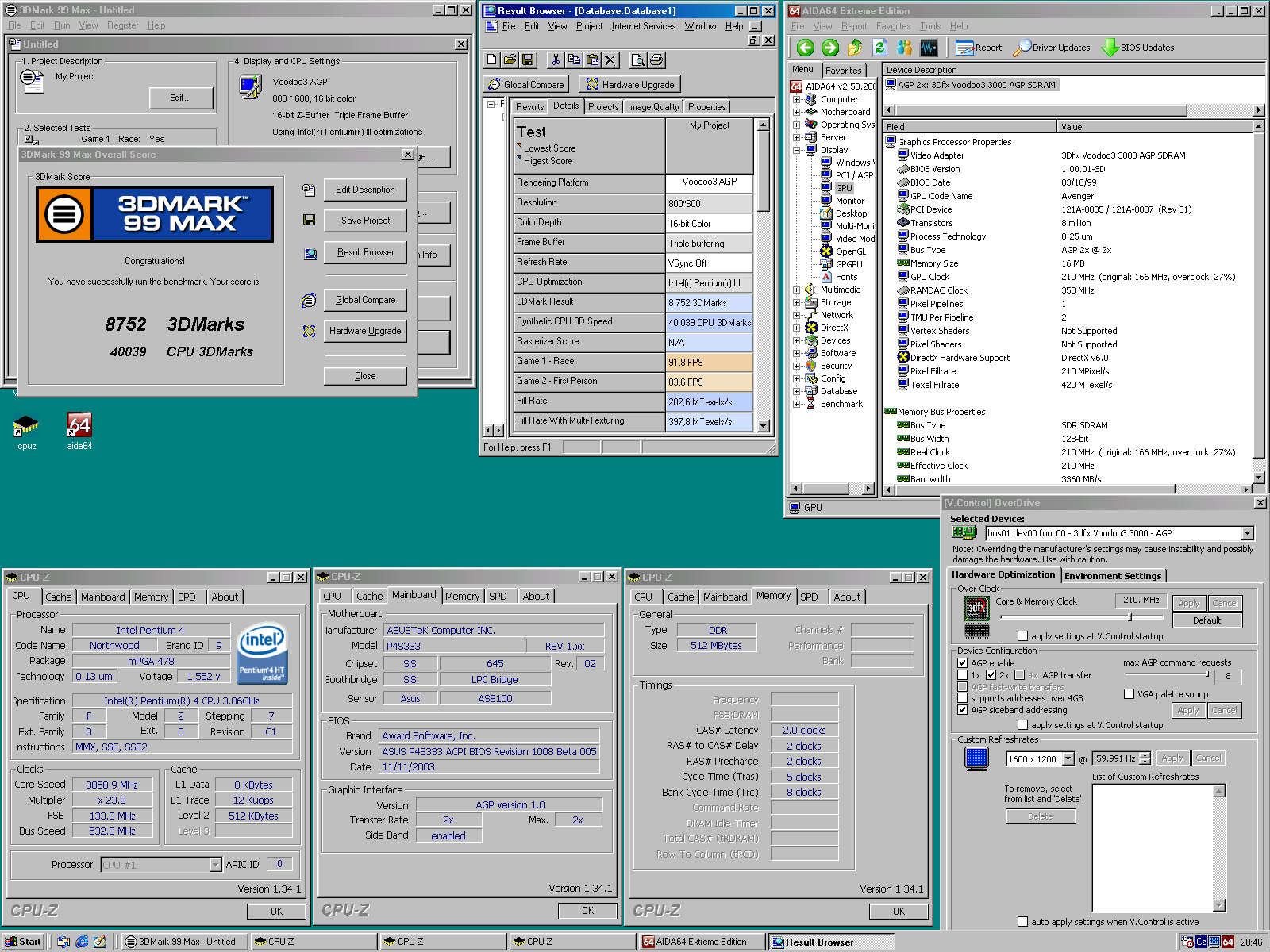Click Edit Description button
1270x952 pixels.
[365, 190]
